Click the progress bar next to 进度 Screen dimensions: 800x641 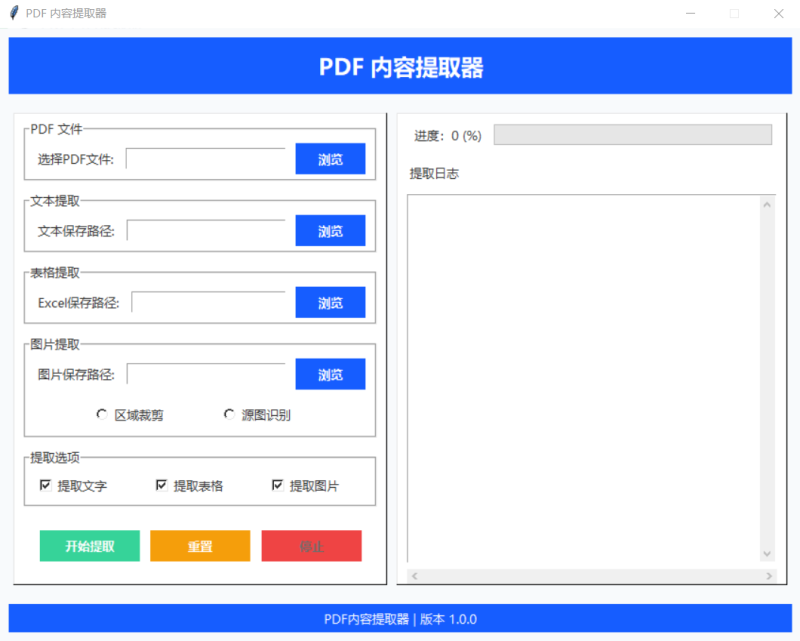coord(633,134)
